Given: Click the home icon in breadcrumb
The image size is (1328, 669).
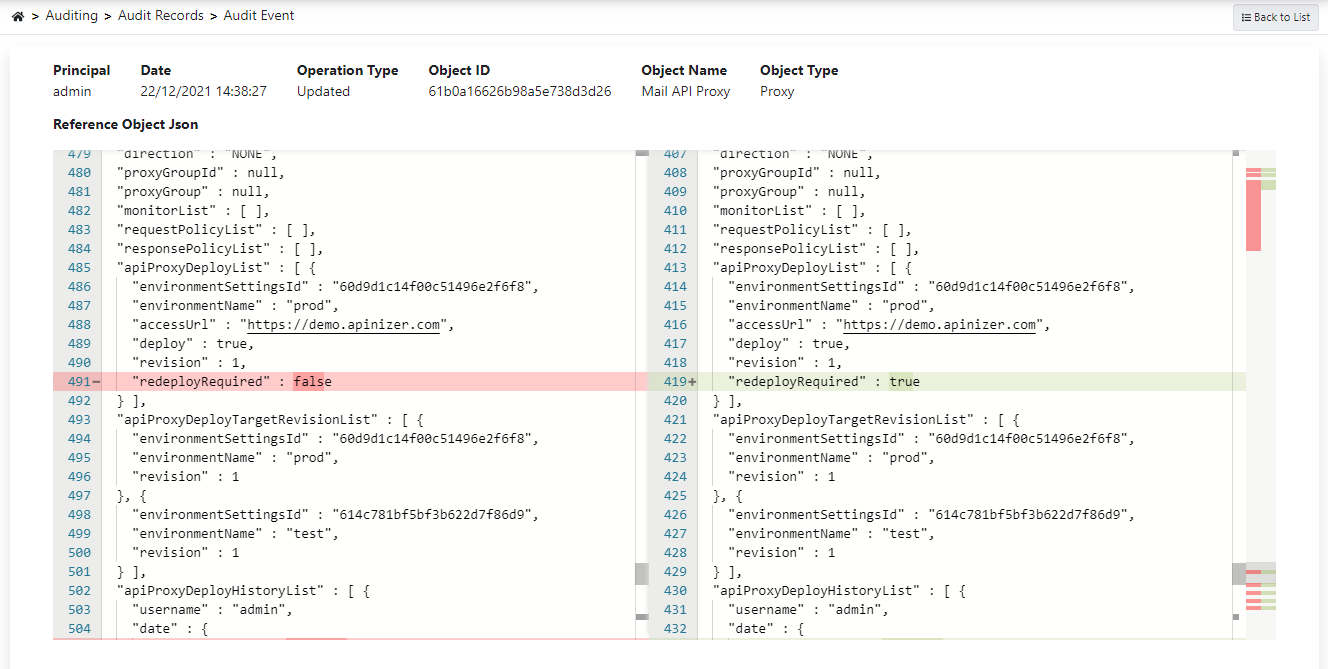Looking at the screenshot, I should tap(18, 16).
